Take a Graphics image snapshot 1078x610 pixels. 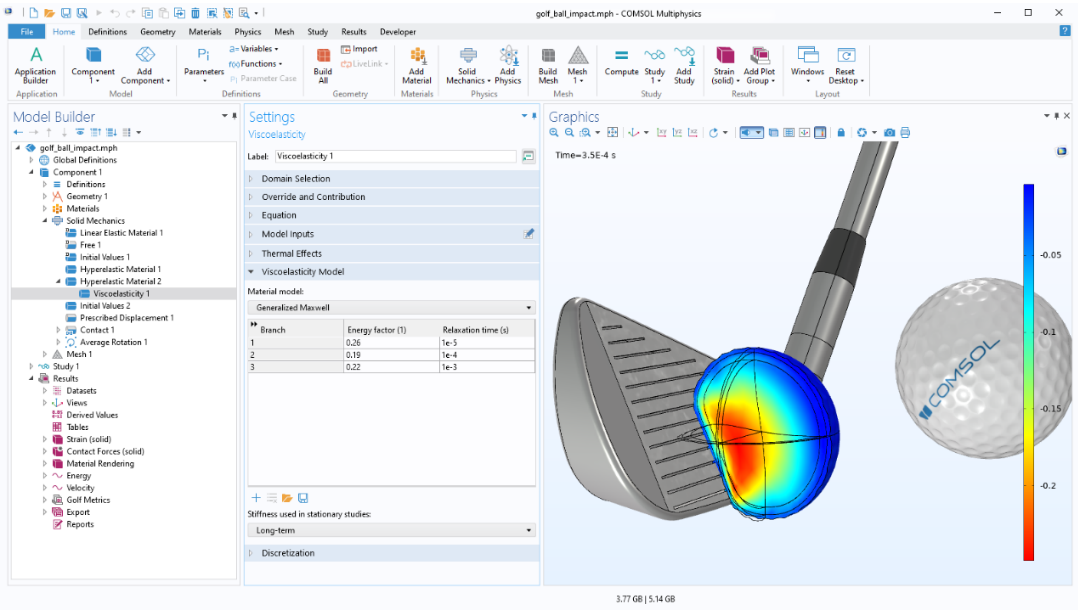890,133
